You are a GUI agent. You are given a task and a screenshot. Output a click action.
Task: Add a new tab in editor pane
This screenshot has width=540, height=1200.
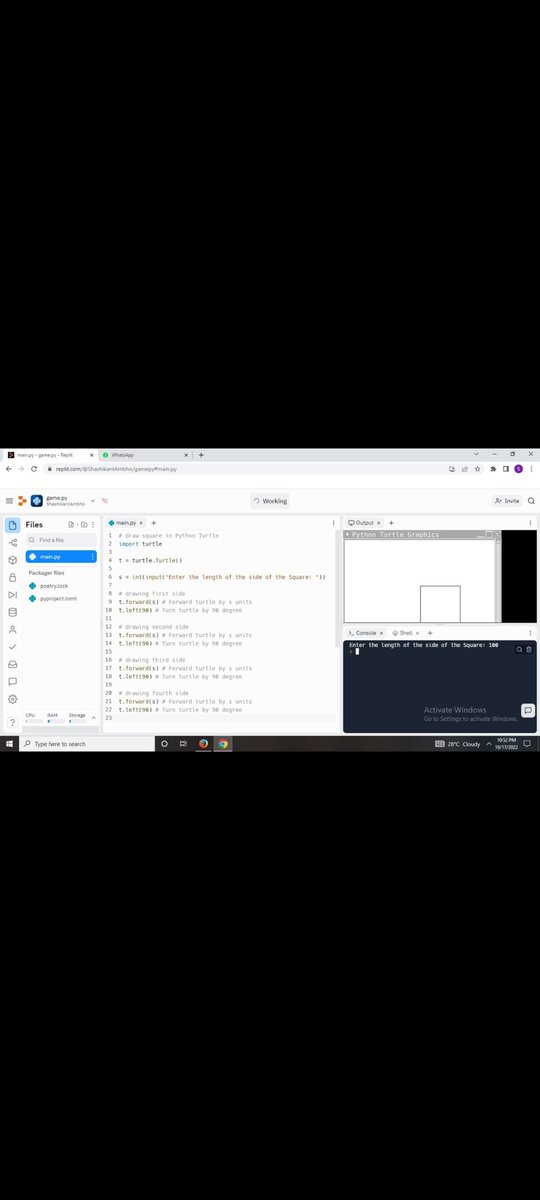(x=153, y=523)
